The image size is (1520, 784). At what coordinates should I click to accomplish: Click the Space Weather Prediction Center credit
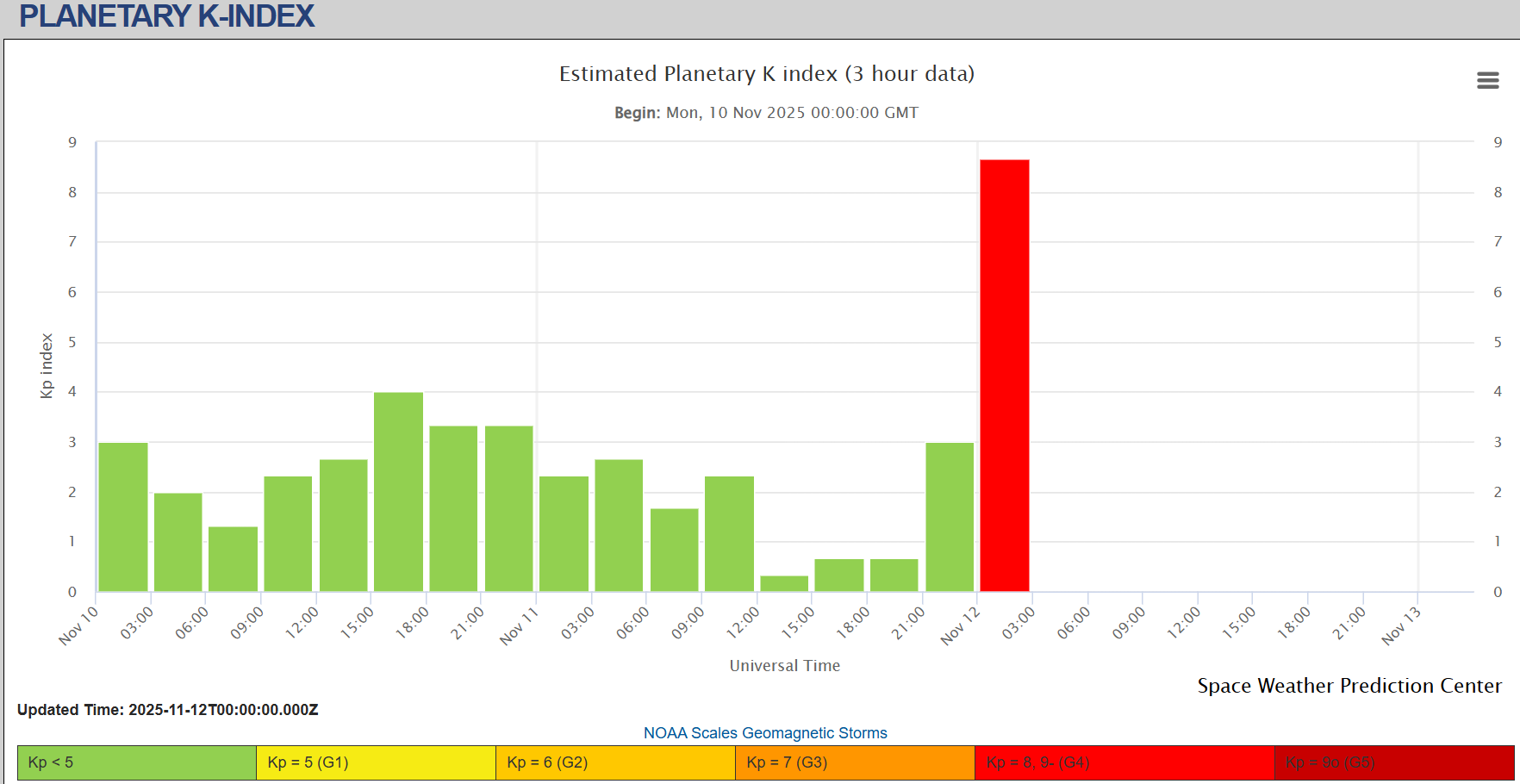[1349, 686]
